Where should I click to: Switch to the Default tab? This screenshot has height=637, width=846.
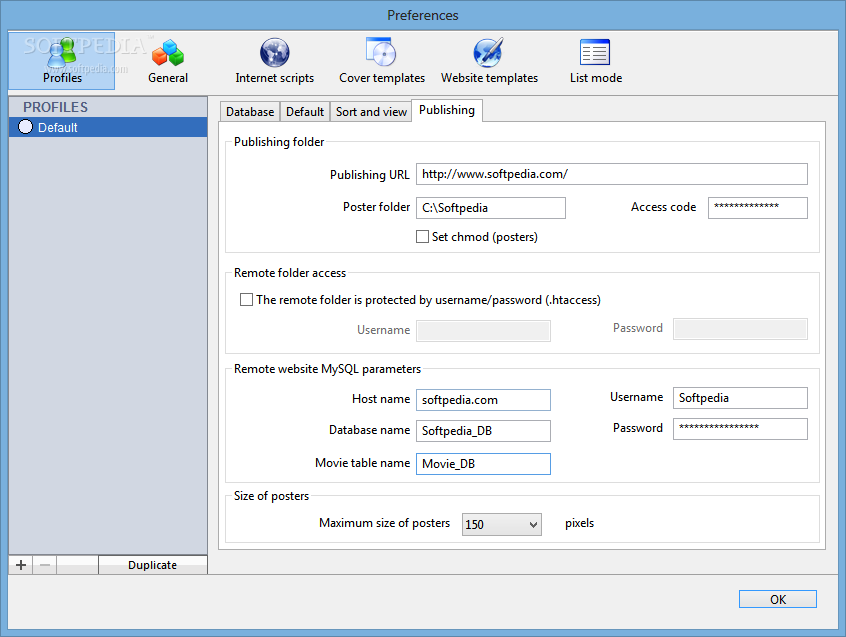[305, 112]
